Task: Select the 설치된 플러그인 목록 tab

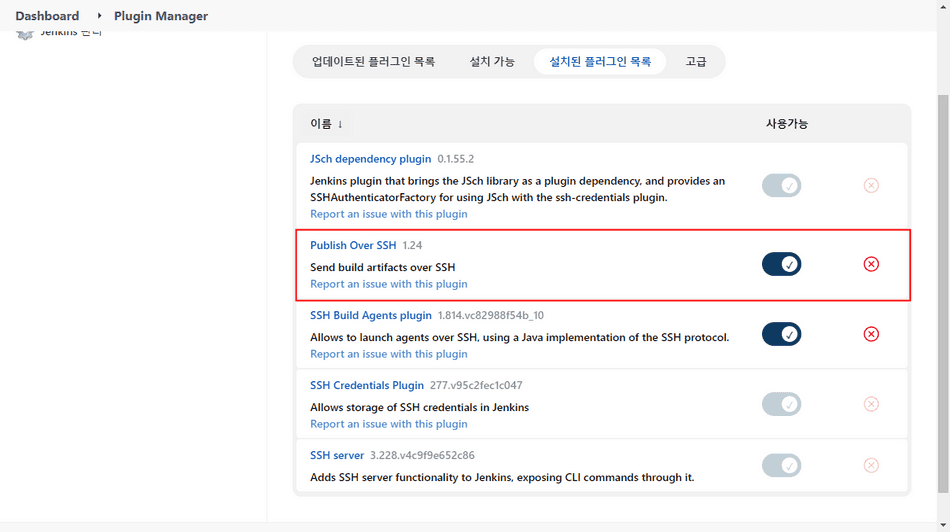Action: click(600, 61)
